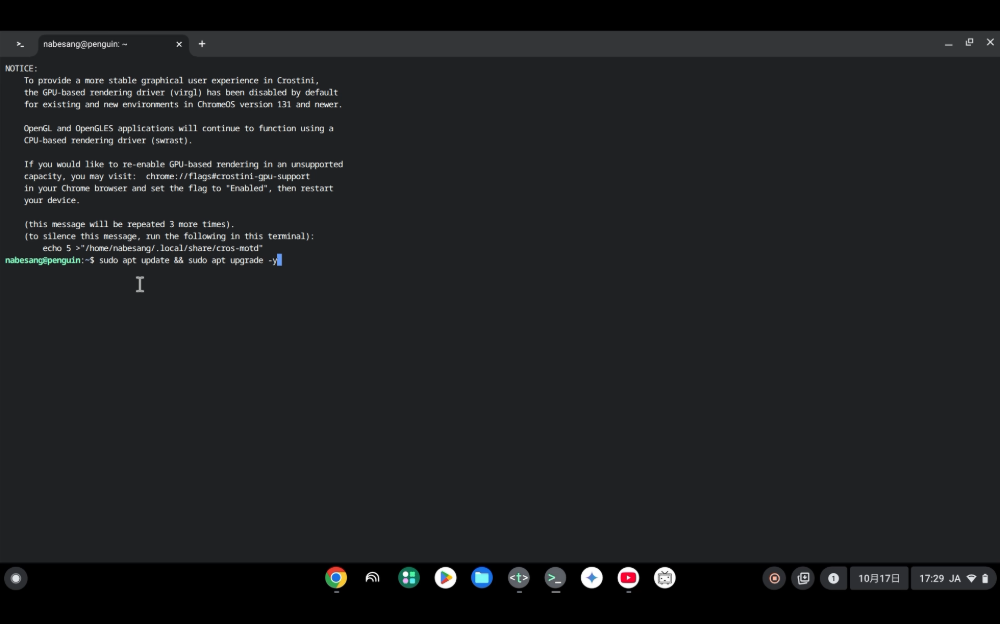Launch YouTube from the shelf

tap(628, 578)
